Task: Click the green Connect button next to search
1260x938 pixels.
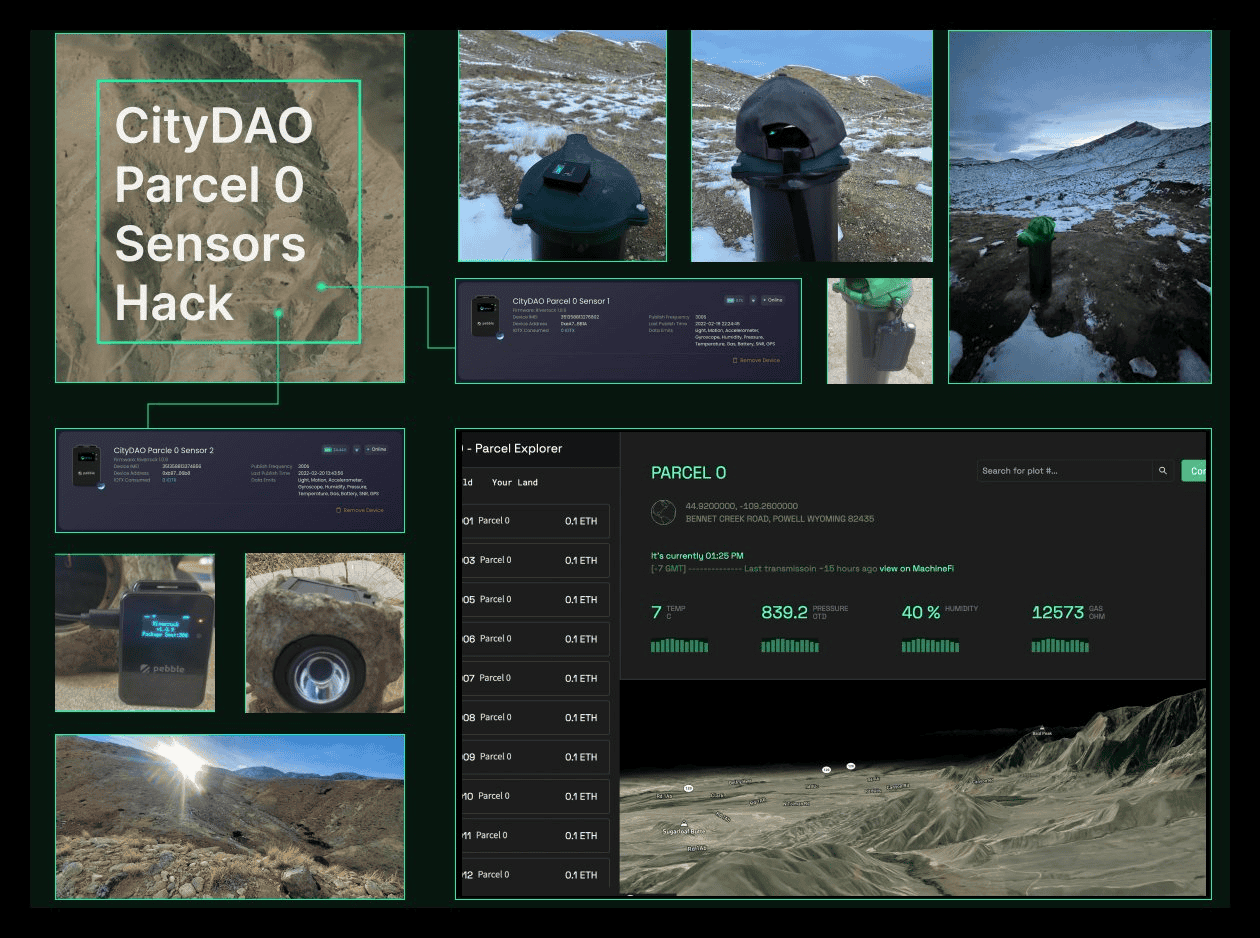Action: (x=1194, y=471)
